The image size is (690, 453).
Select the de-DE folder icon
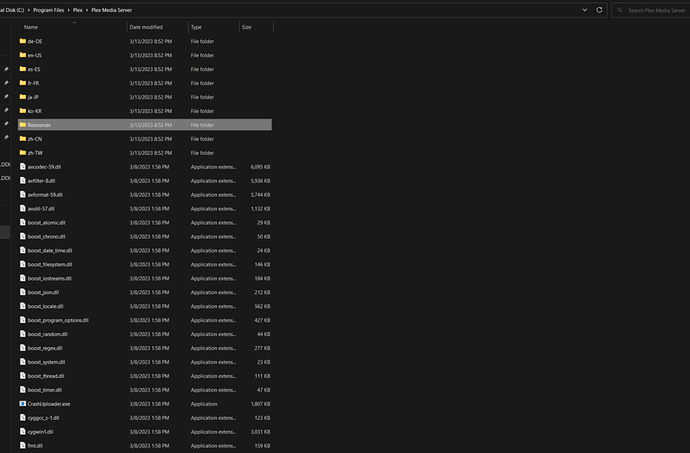tap(22, 41)
